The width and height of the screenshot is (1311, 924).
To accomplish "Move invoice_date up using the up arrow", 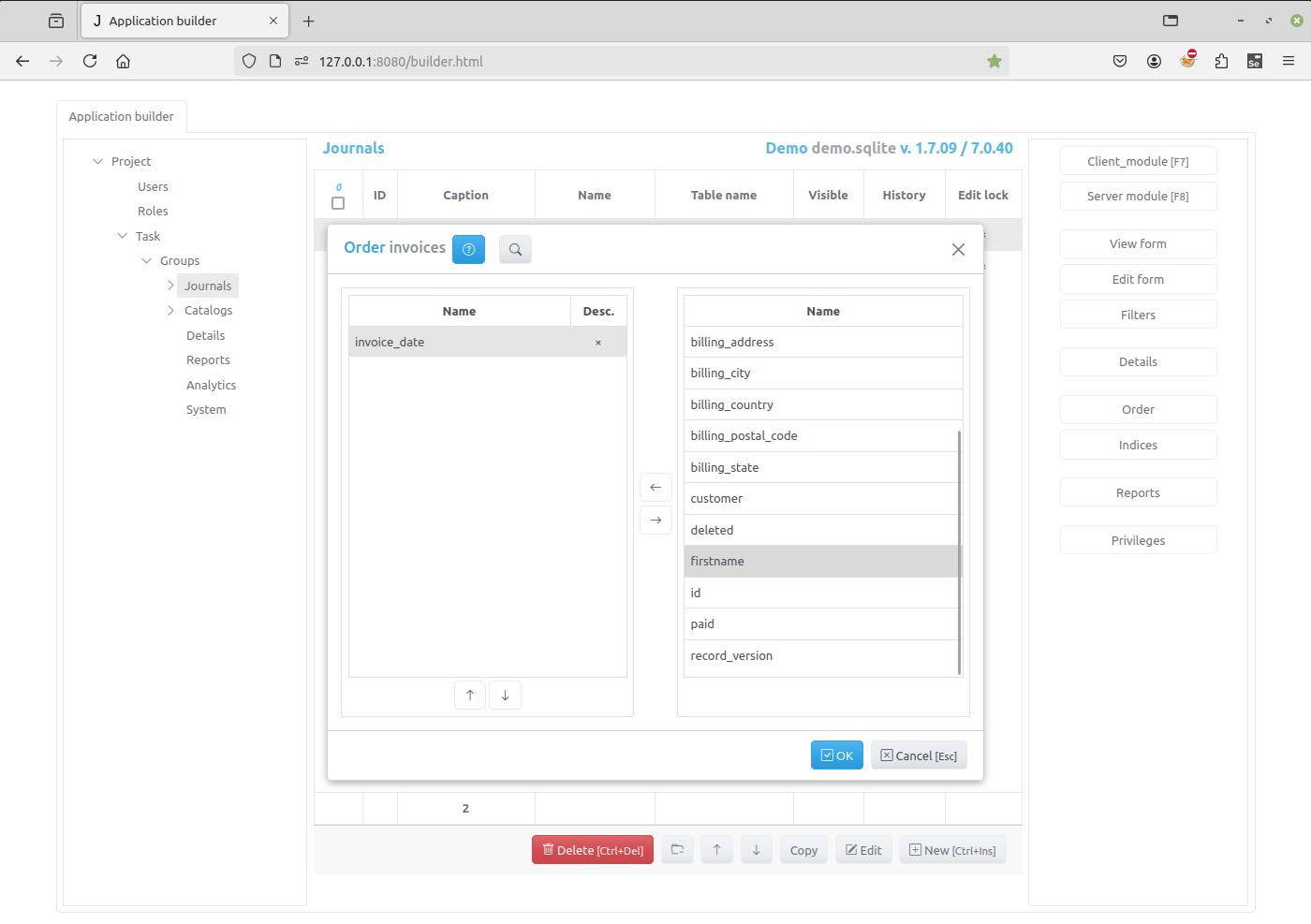I will (x=470, y=695).
